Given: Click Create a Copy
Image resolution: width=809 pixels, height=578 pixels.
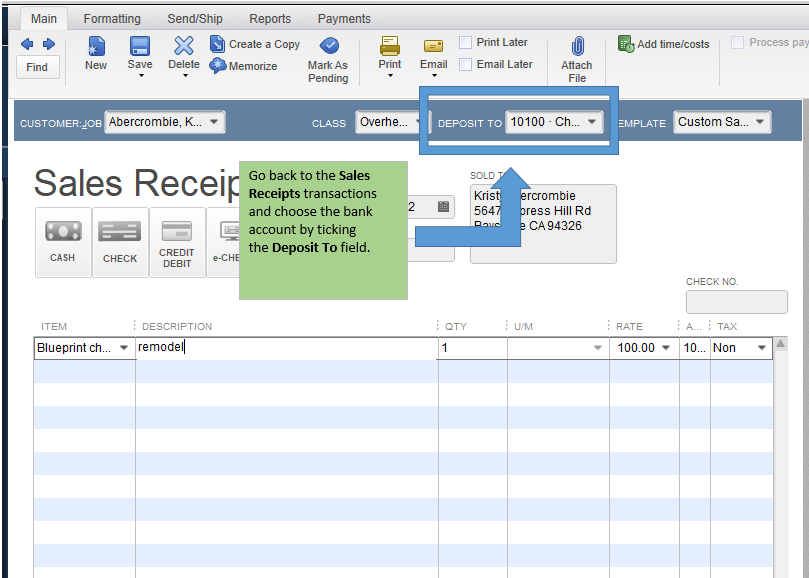Looking at the screenshot, I should (255, 44).
